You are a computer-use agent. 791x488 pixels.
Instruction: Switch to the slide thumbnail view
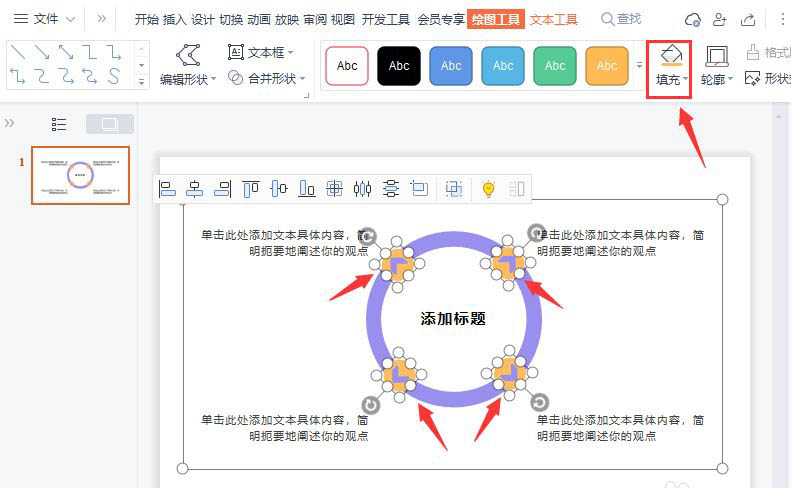[109, 124]
